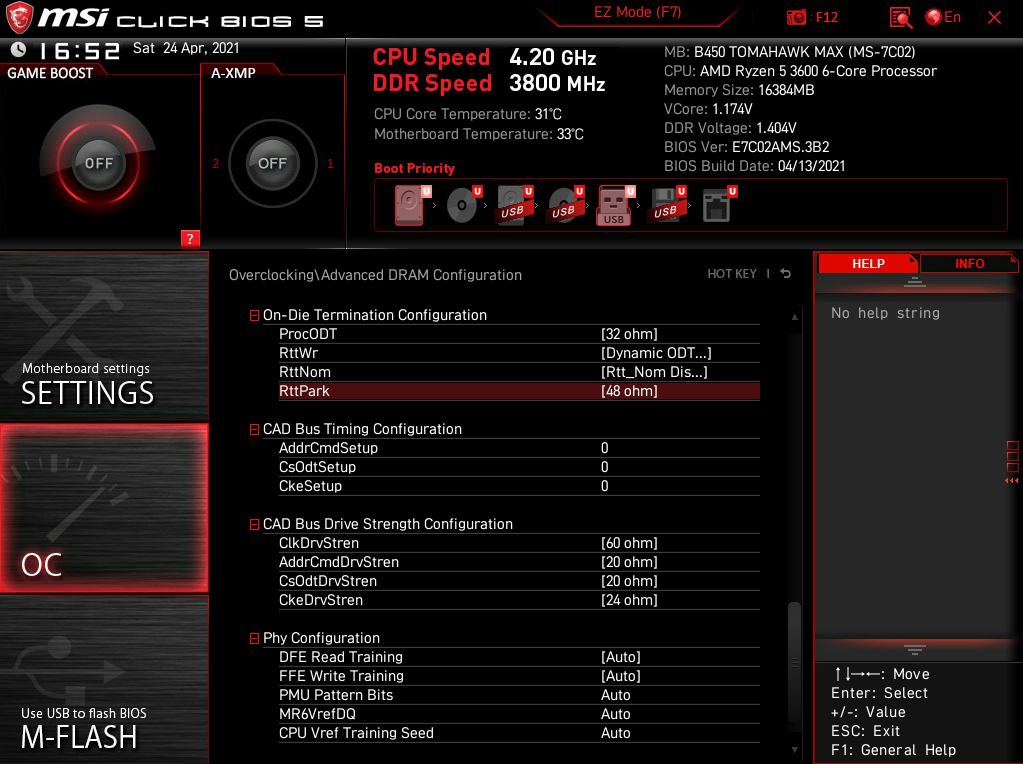Click the scrollbar up arrow of settings list
The height and width of the screenshot is (764, 1023).
794,316
